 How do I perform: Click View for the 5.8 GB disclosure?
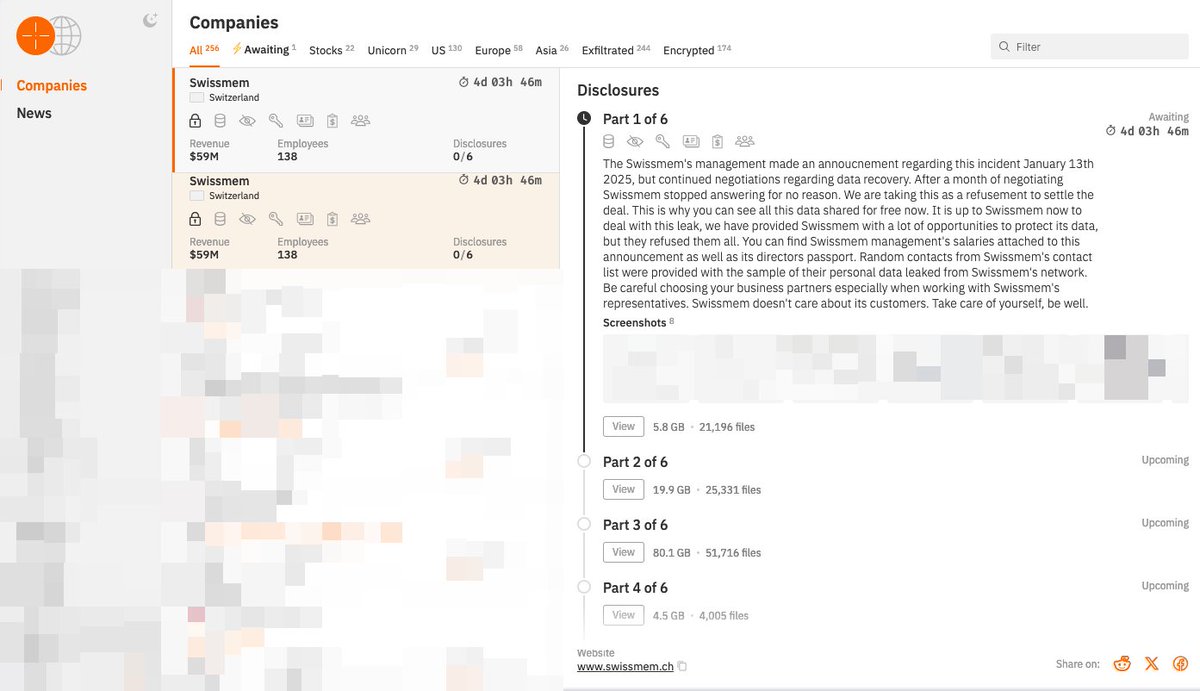[x=623, y=426]
